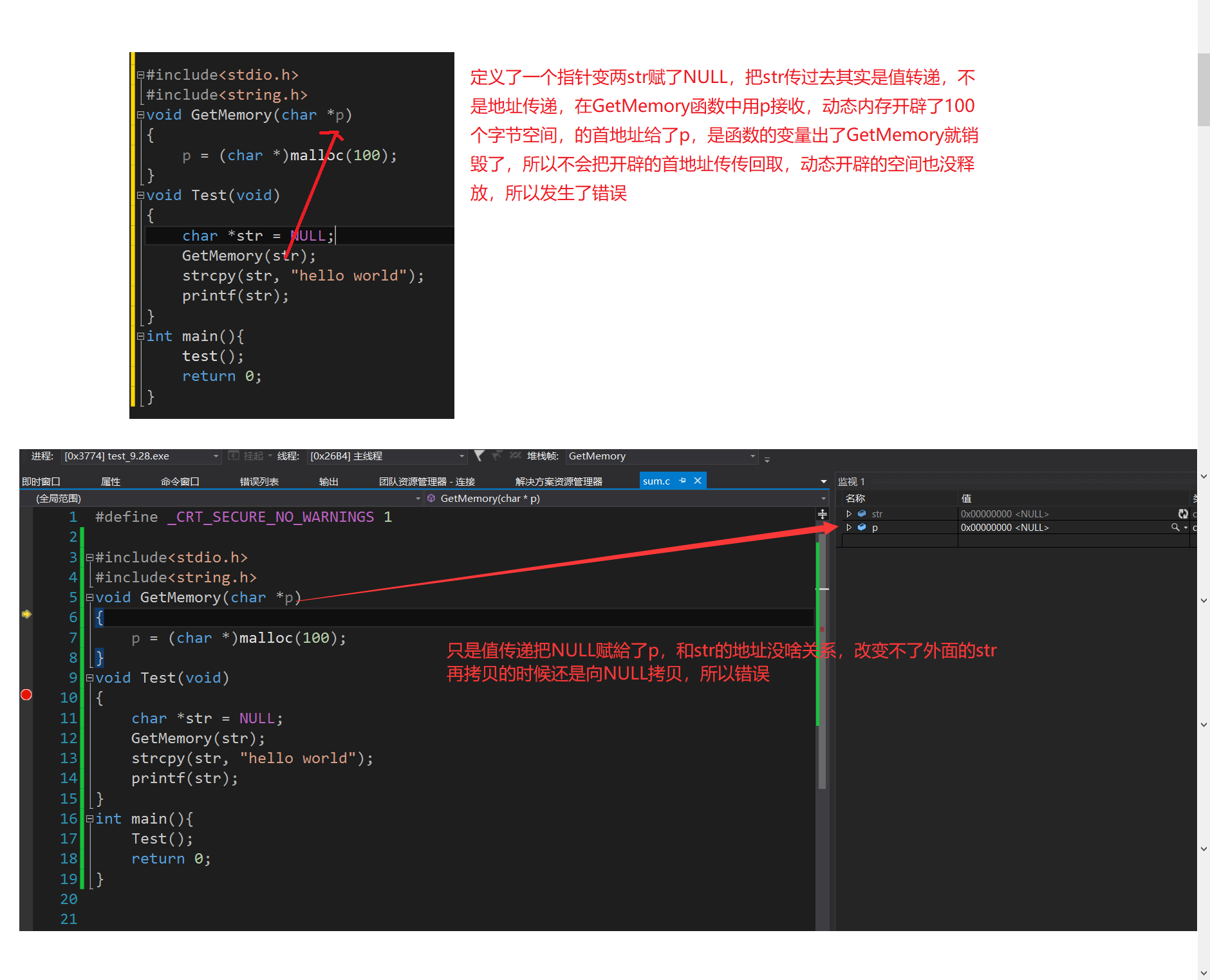Refresh the str watch value
This screenshot has width=1210, height=980.
(x=1183, y=513)
